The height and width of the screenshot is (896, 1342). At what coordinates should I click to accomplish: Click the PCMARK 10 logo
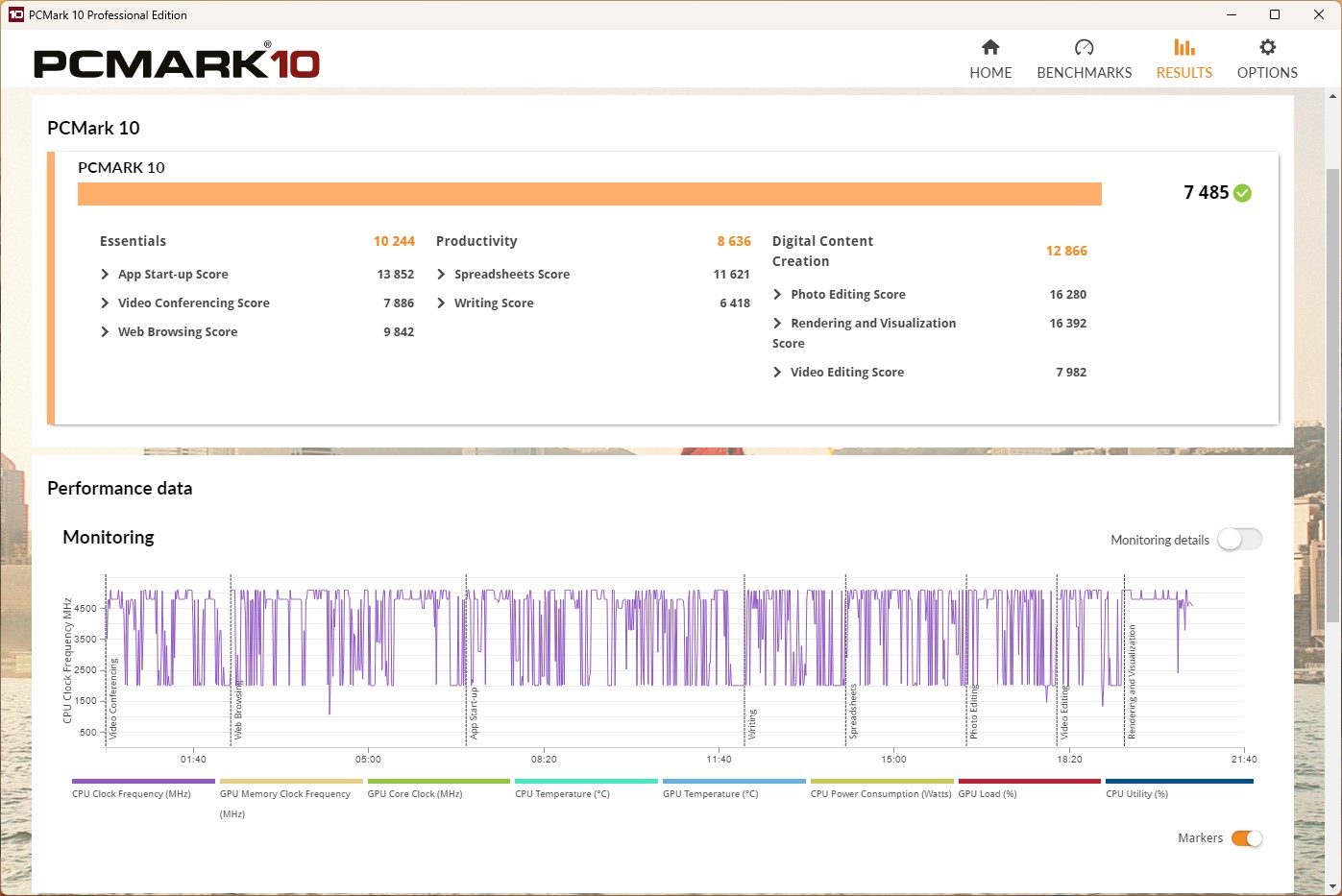[177, 62]
